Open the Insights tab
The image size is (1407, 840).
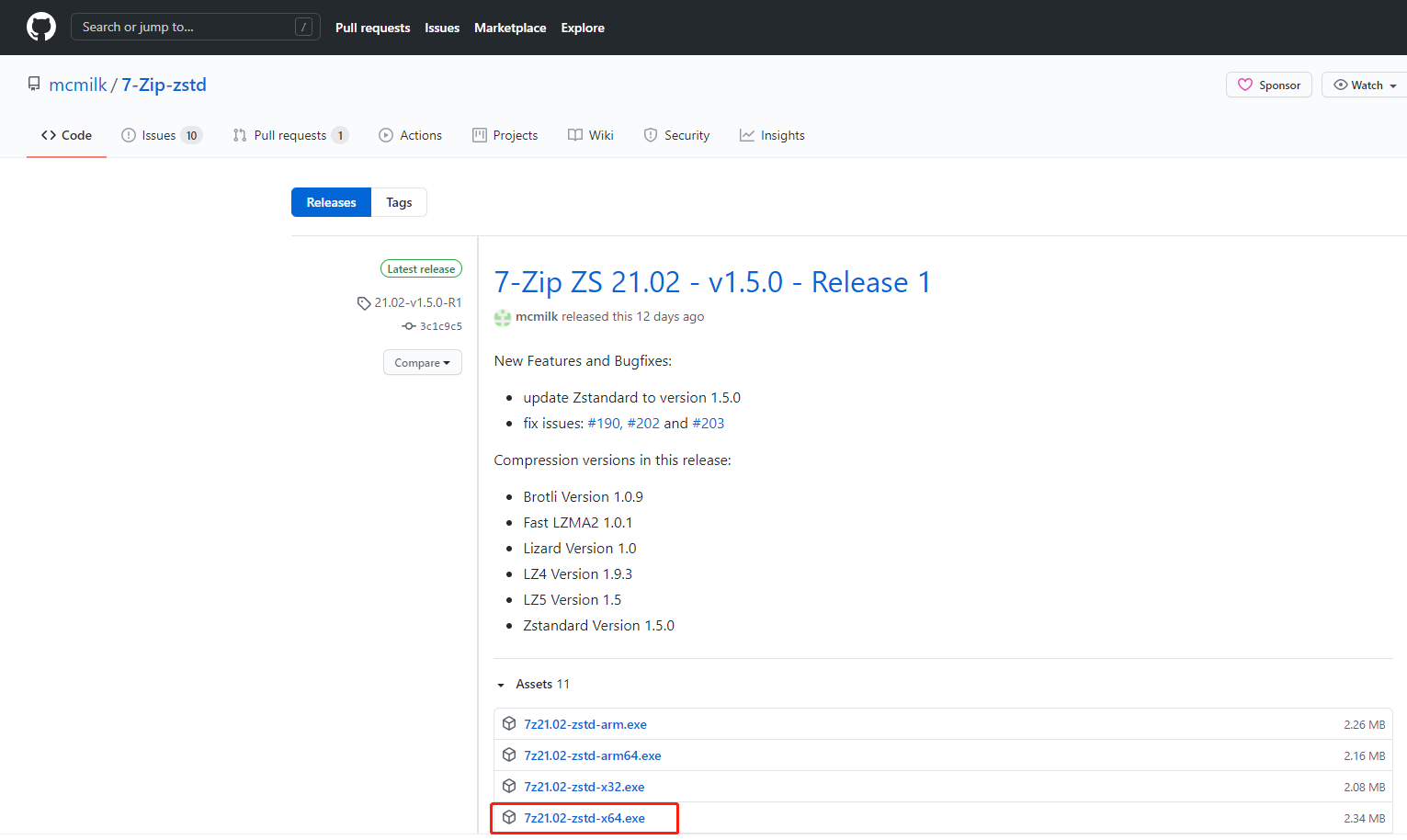pyautogui.click(x=772, y=135)
